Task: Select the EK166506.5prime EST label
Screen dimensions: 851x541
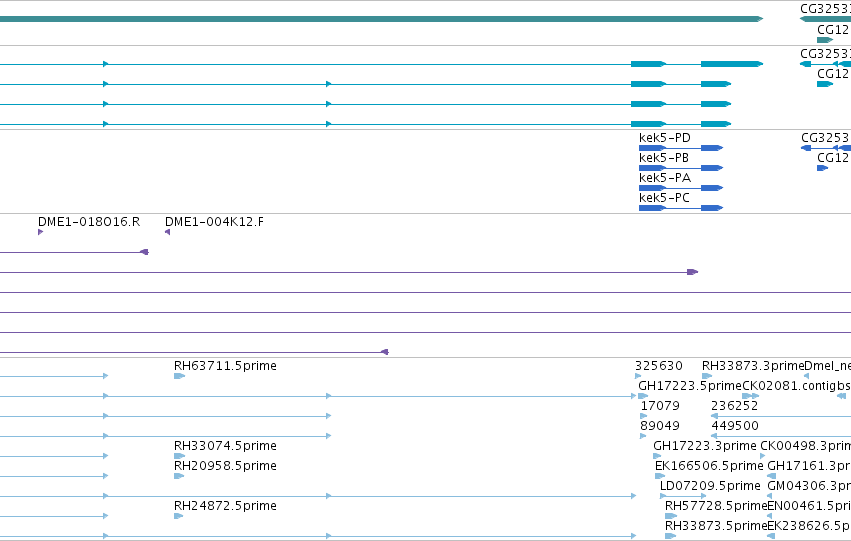Action: 709,466
